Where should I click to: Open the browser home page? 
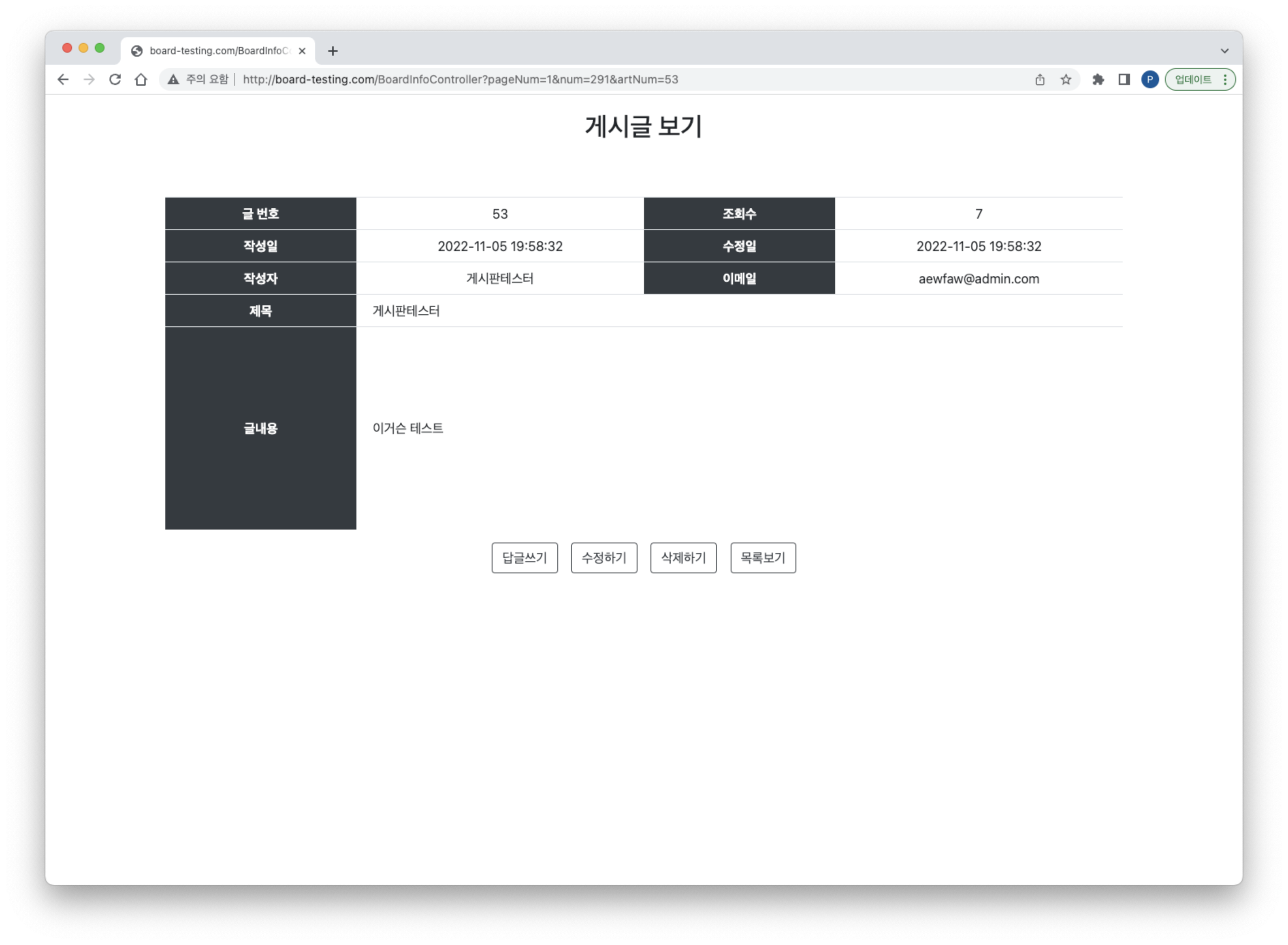click(141, 79)
